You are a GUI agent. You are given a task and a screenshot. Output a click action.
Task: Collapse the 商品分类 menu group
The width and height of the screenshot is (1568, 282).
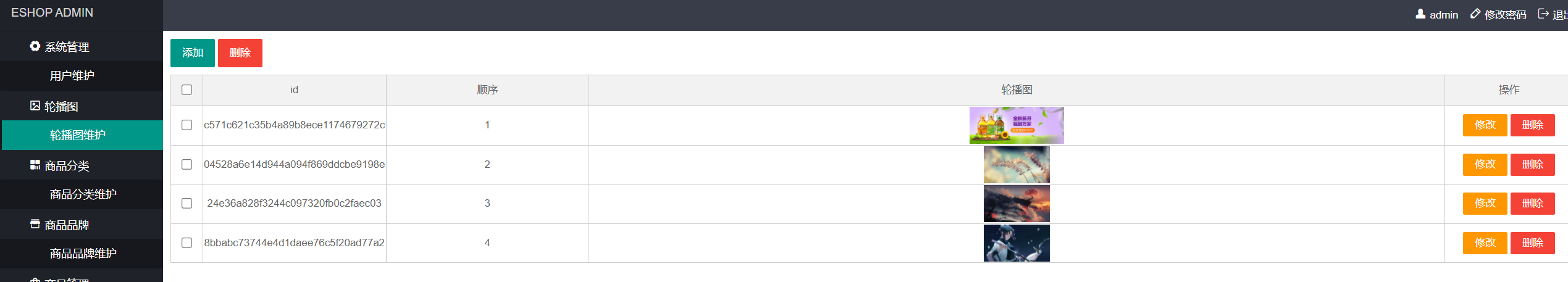67,165
